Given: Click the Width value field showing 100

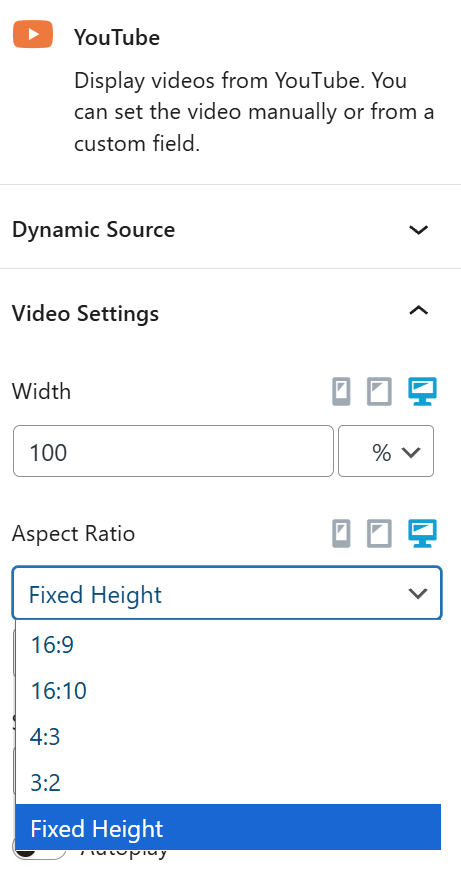Looking at the screenshot, I should click(174, 451).
